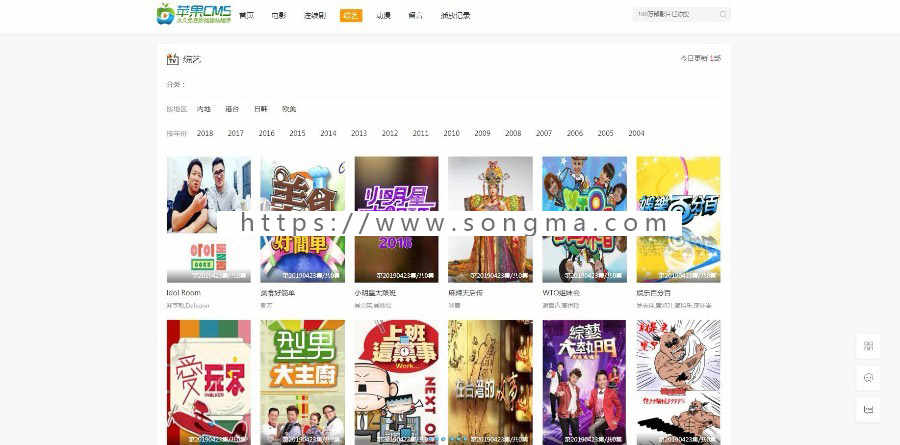The height and width of the screenshot is (445, 900).
Task: Filter by region 日韩
Action: (261, 109)
